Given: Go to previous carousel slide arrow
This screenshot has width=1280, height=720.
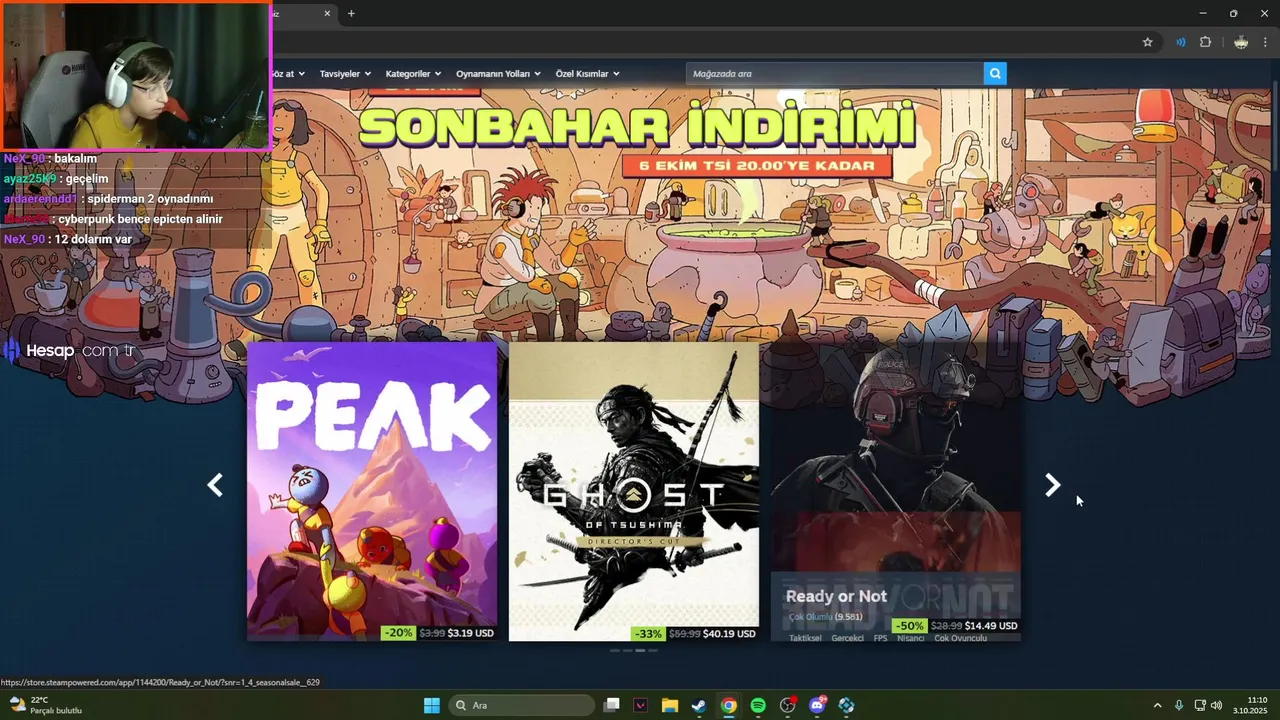Looking at the screenshot, I should pyautogui.click(x=215, y=486).
